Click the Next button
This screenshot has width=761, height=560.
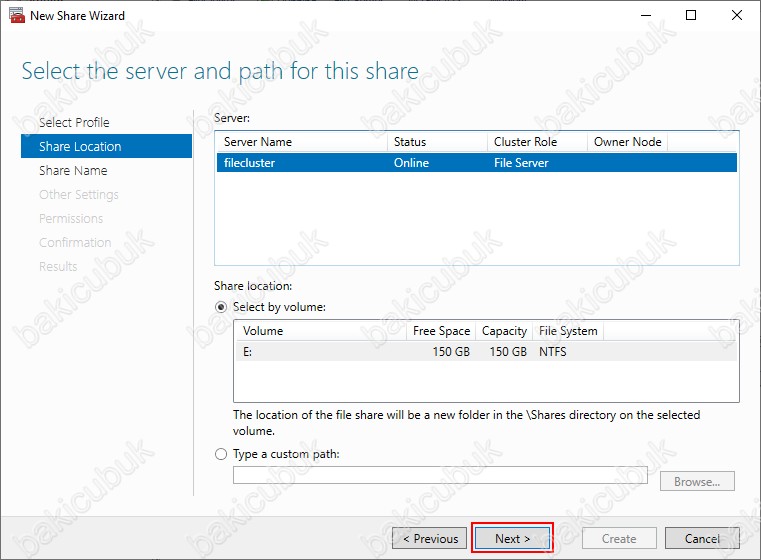[512, 538]
